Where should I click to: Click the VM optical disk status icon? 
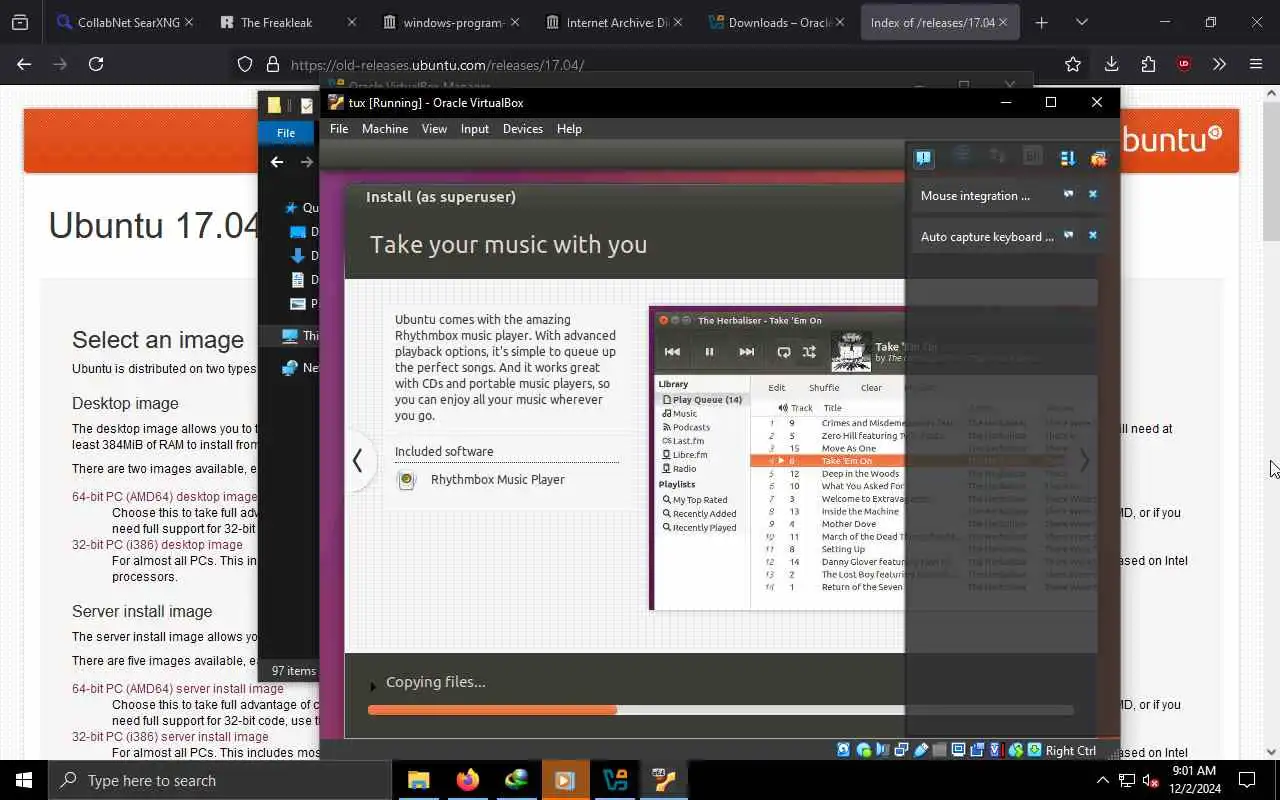tap(864, 750)
